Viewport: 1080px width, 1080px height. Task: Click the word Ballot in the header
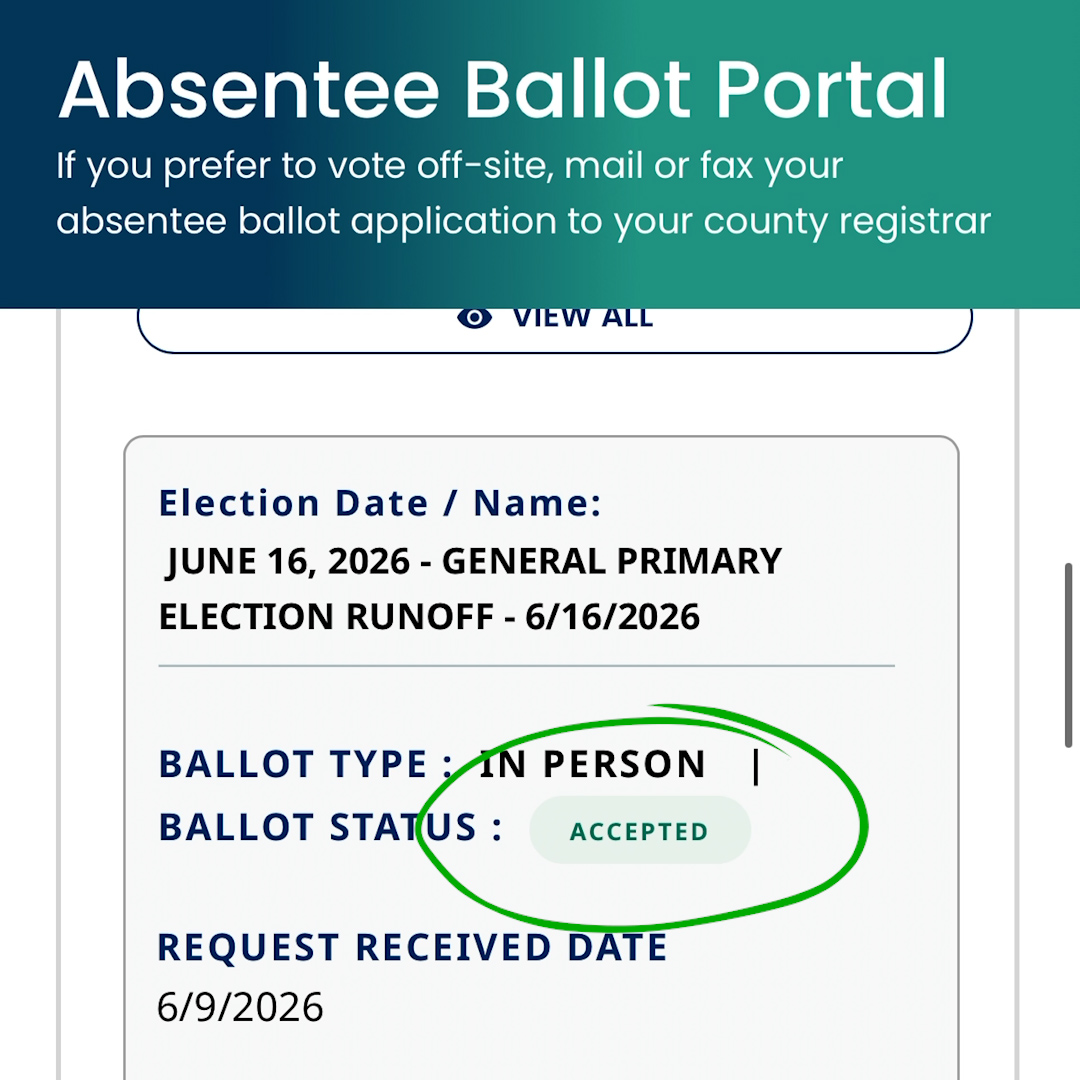(578, 90)
